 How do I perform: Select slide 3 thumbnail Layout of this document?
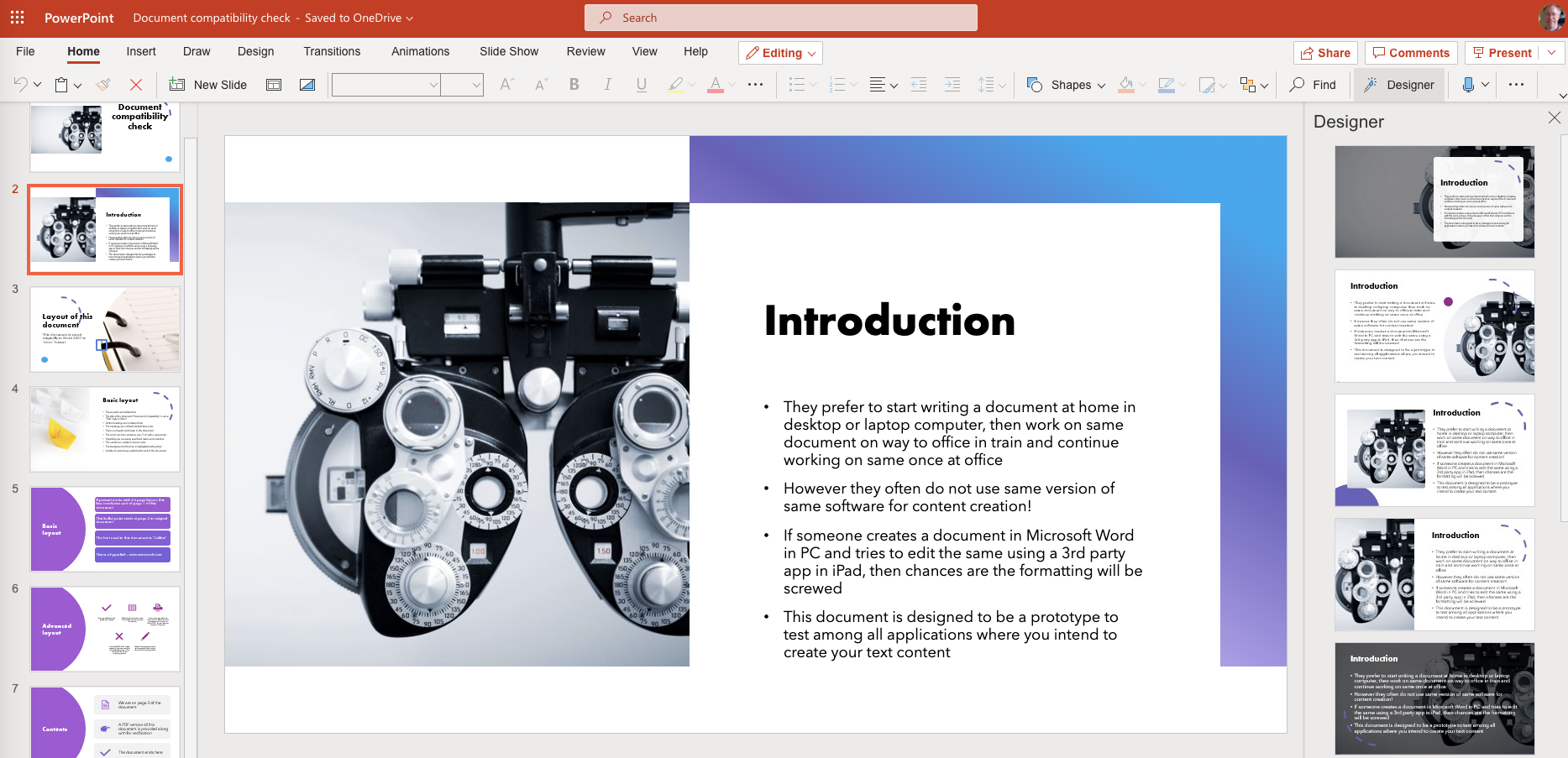105,329
